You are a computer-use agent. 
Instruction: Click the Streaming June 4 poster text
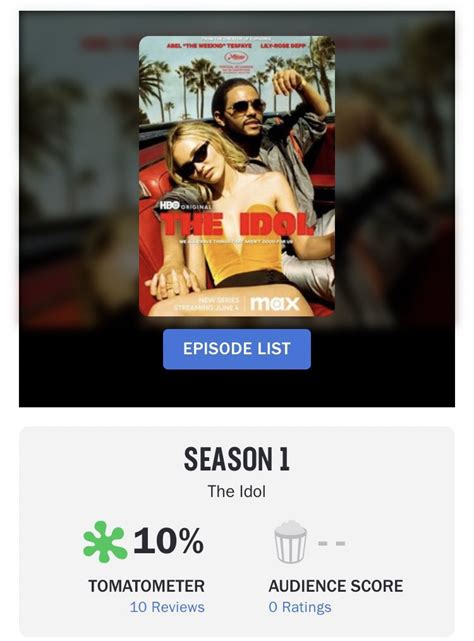coord(207,307)
